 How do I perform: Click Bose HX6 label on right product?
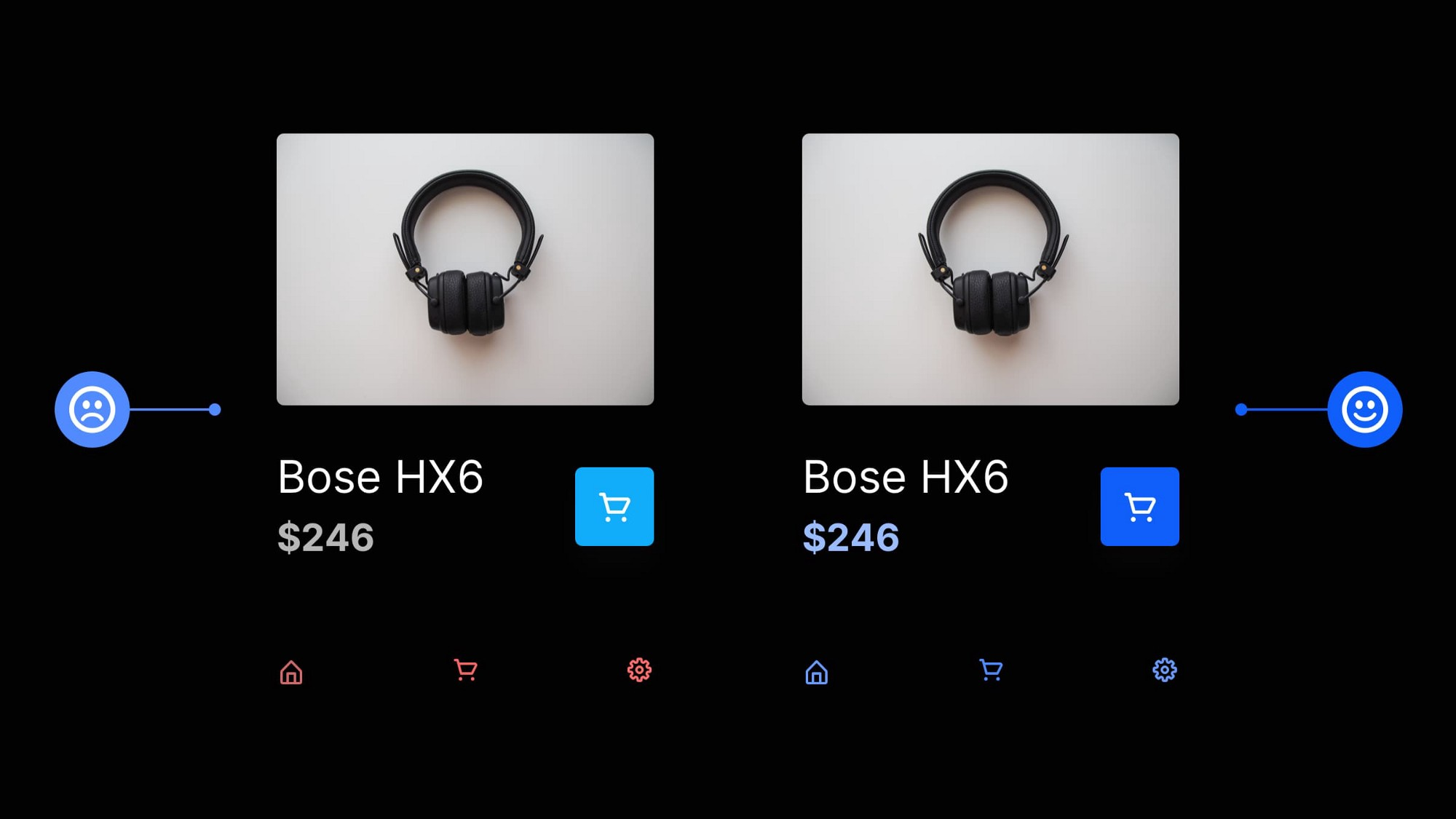pyautogui.click(x=905, y=476)
